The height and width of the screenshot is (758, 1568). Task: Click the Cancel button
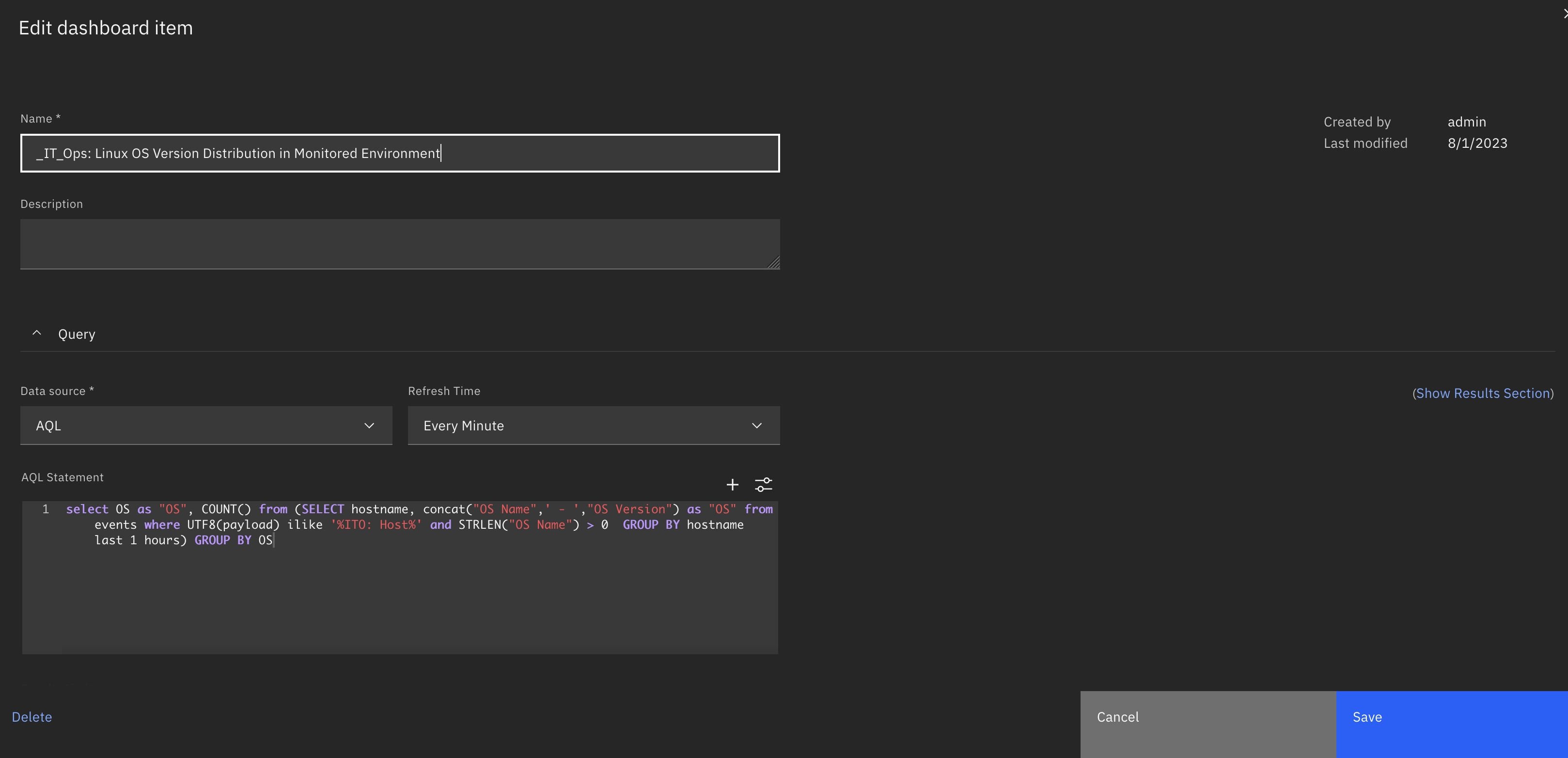click(x=1207, y=724)
